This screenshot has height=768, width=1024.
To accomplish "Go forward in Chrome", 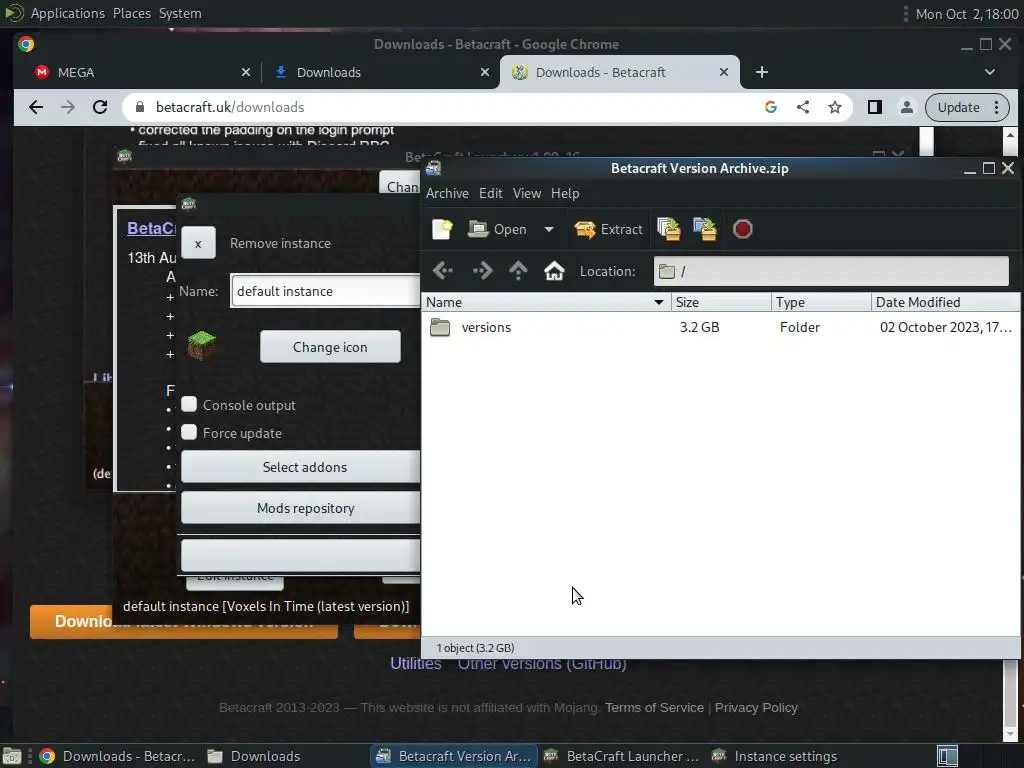I will tap(68, 107).
